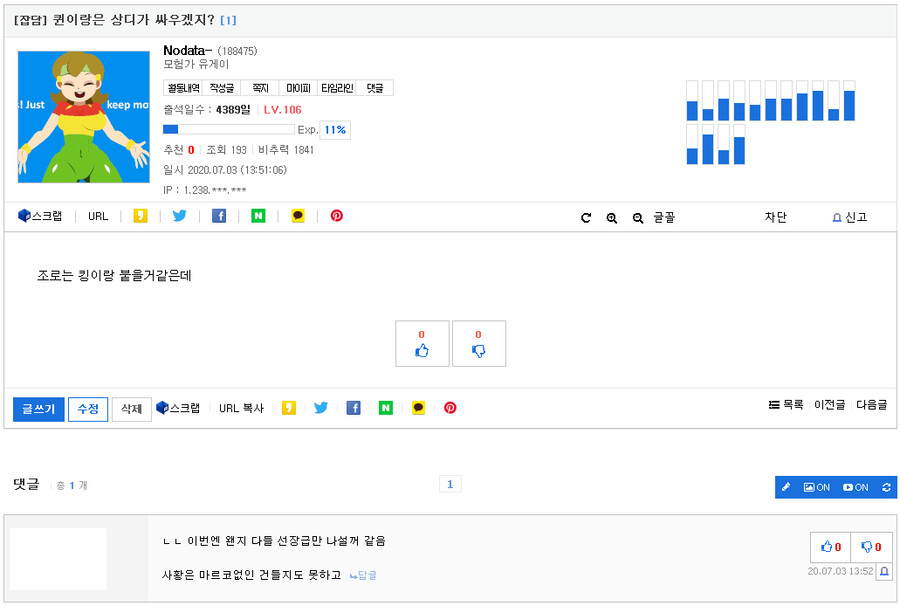Image resolution: width=900 pixels, height=606 pixels.
Task: Share post via Twitter icon in top share bar
Action: pos(179,216)
